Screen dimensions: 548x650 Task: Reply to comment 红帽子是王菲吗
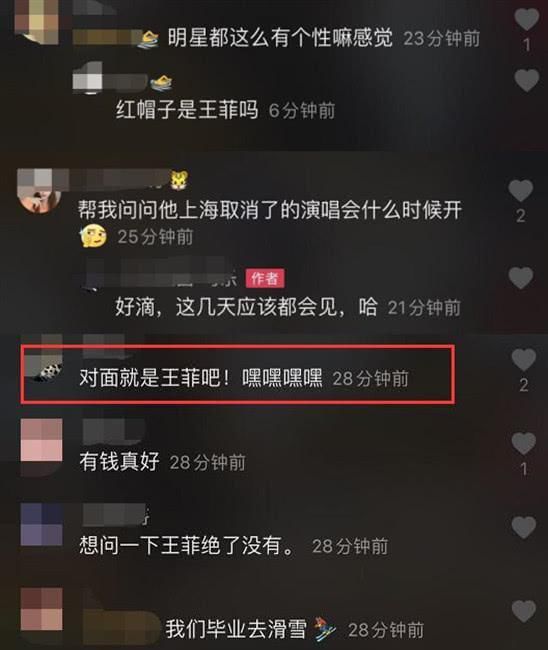(x=187, y=110)
